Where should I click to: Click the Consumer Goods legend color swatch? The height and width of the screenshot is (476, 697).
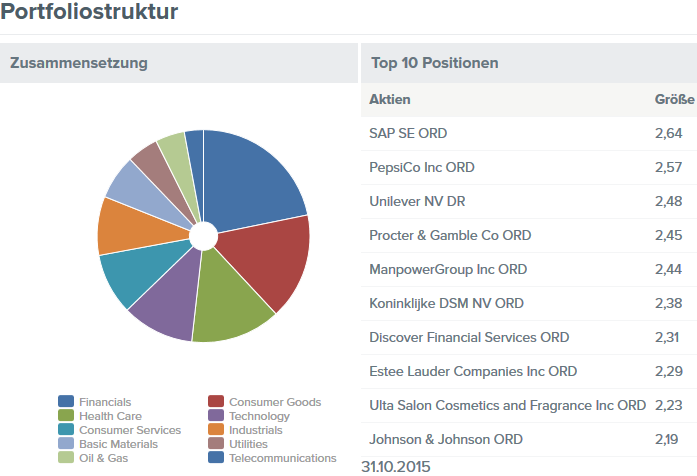[215, 402]
